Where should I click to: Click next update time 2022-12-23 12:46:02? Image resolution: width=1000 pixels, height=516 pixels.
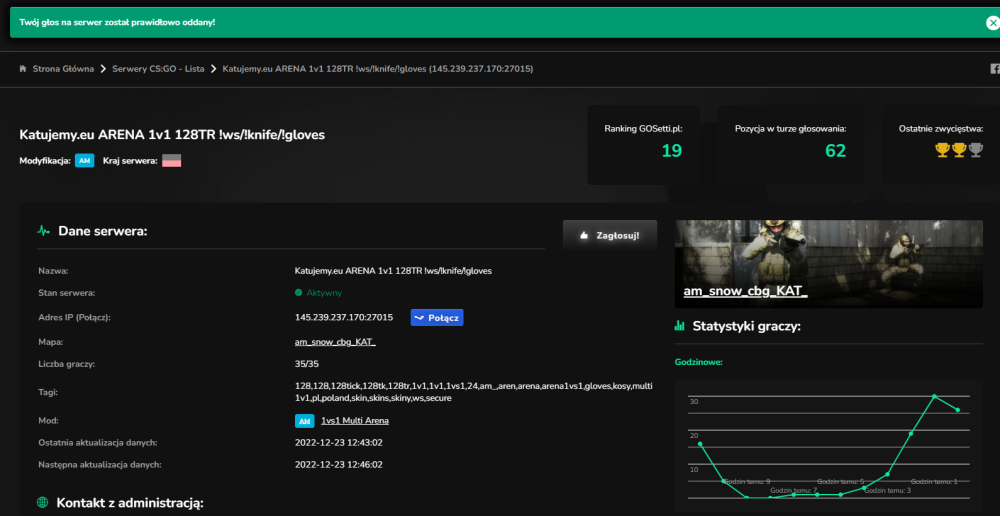point(339,464)
